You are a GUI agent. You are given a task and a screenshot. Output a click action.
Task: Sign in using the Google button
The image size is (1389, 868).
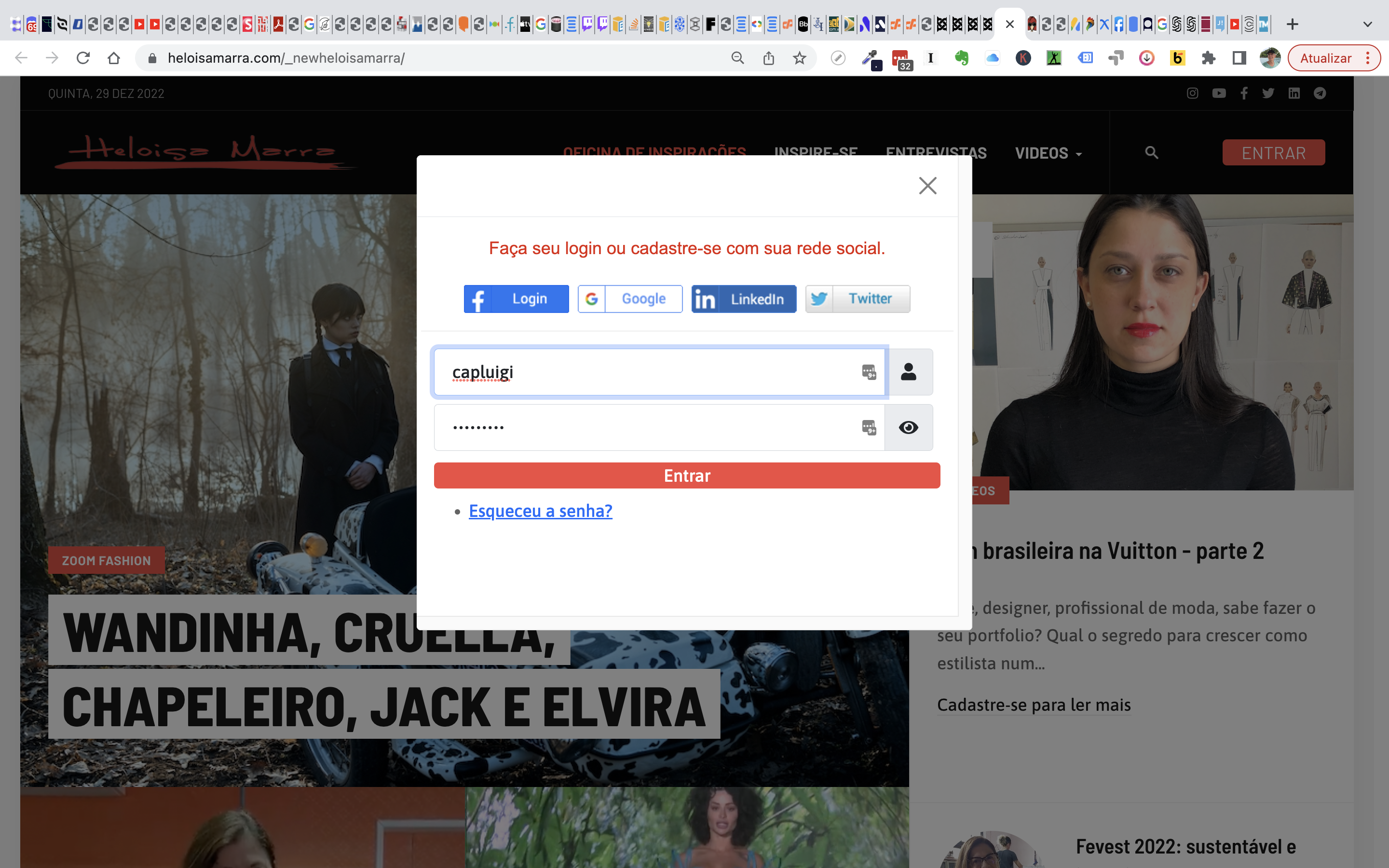click(x=630, y=298)
